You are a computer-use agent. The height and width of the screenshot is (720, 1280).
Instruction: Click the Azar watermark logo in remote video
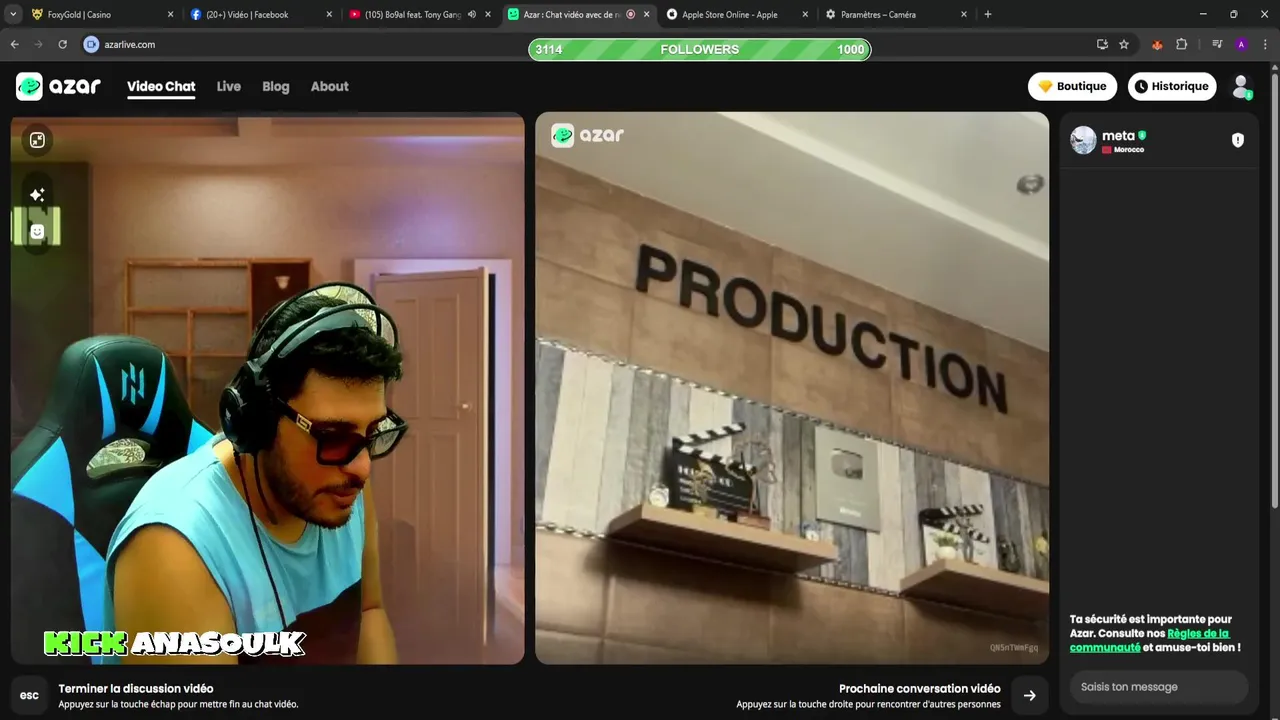588,135
